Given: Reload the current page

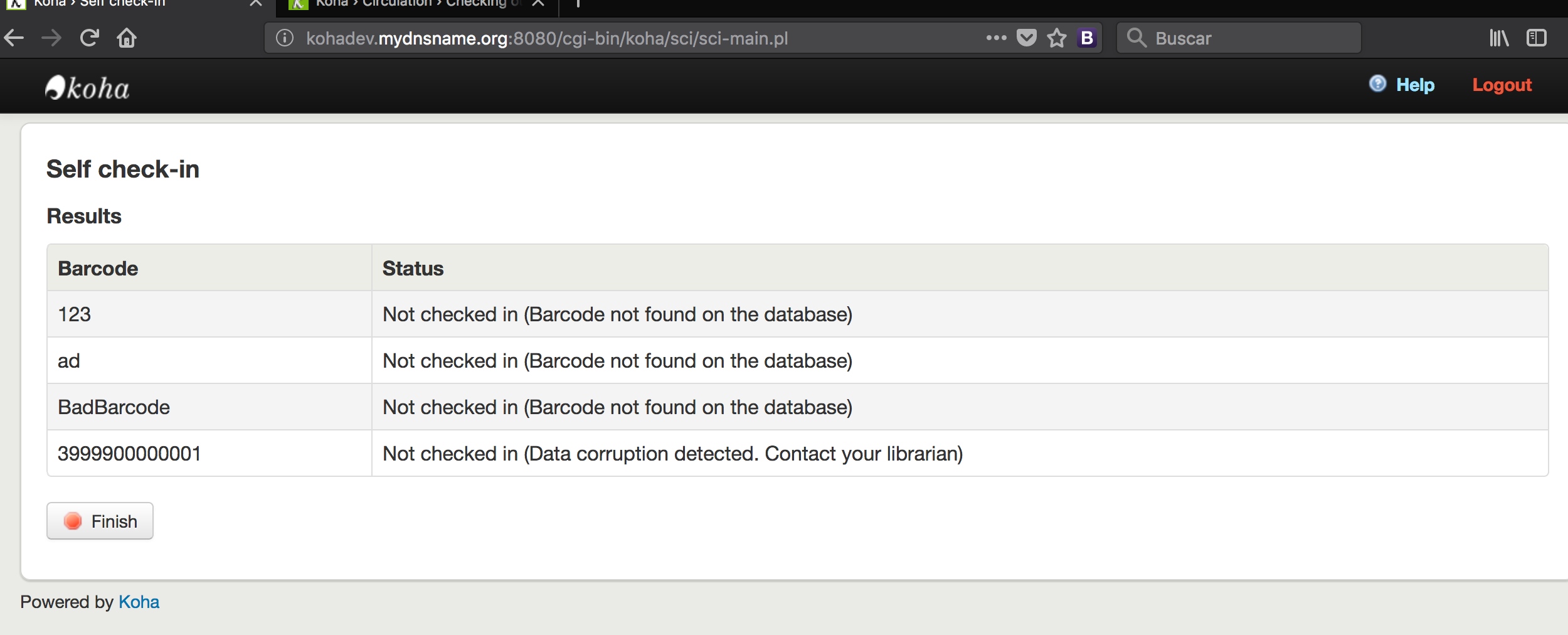Looking at the screenshot, I should click(x=90, y=38).
